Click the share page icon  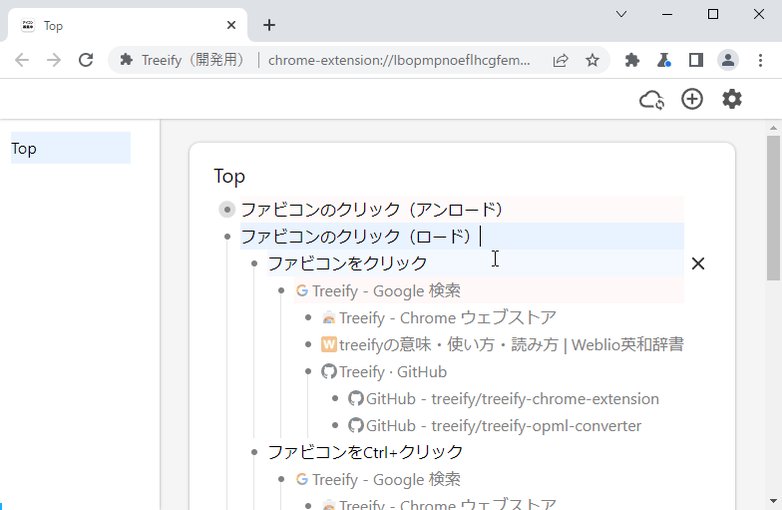click(x=561, y=60)
